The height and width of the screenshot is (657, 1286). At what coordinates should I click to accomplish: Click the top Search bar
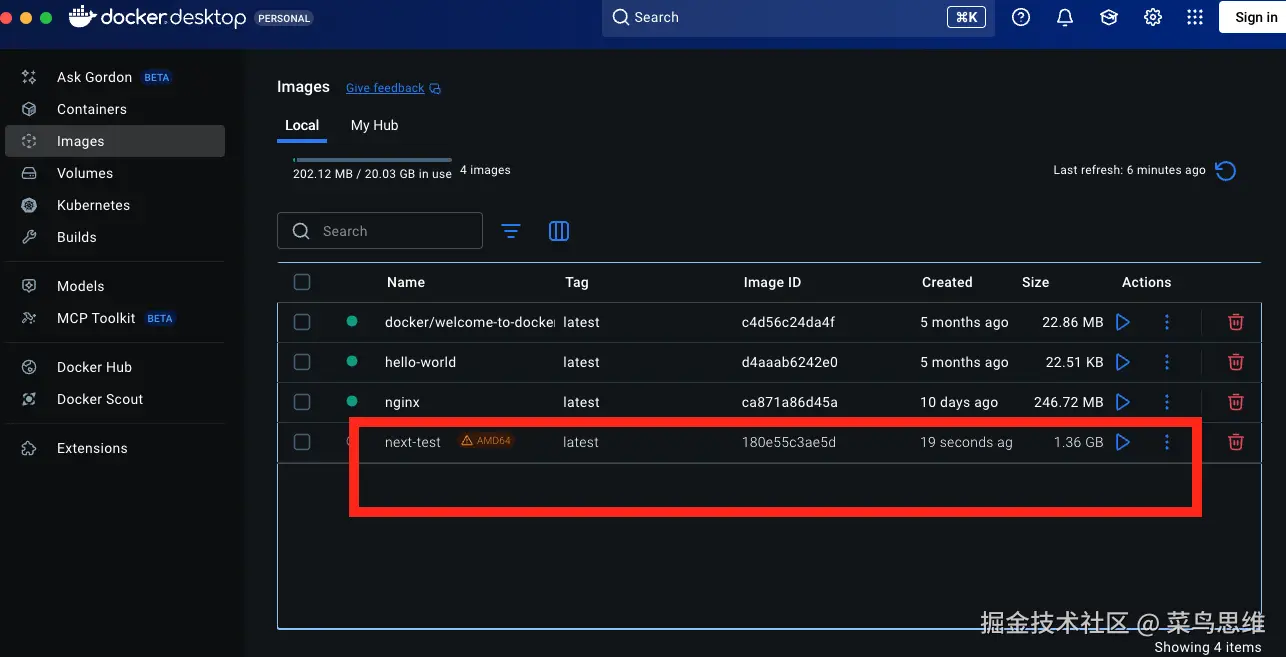[798, 17]
